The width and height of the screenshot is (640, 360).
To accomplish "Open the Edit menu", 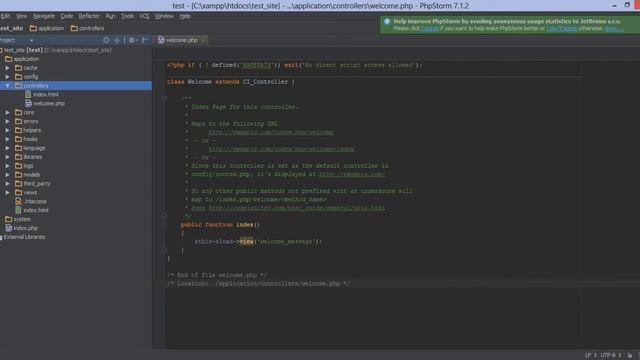I will tap(5, 16).
